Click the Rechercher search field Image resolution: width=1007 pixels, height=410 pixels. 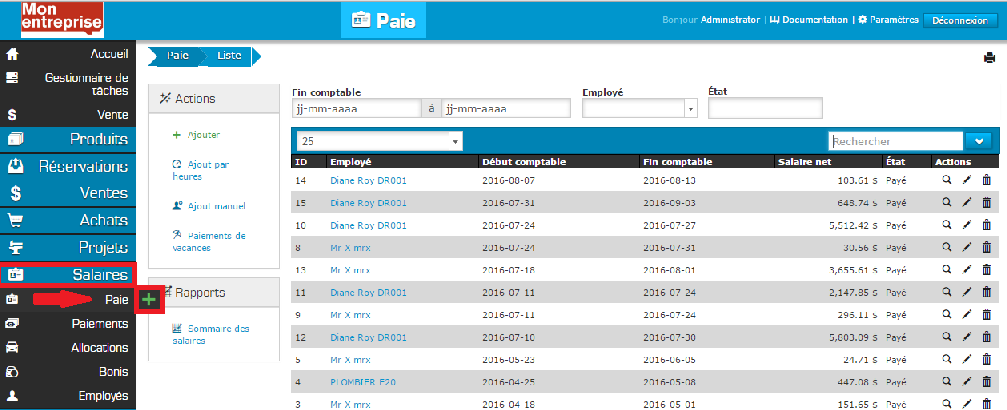pos(895,142)
